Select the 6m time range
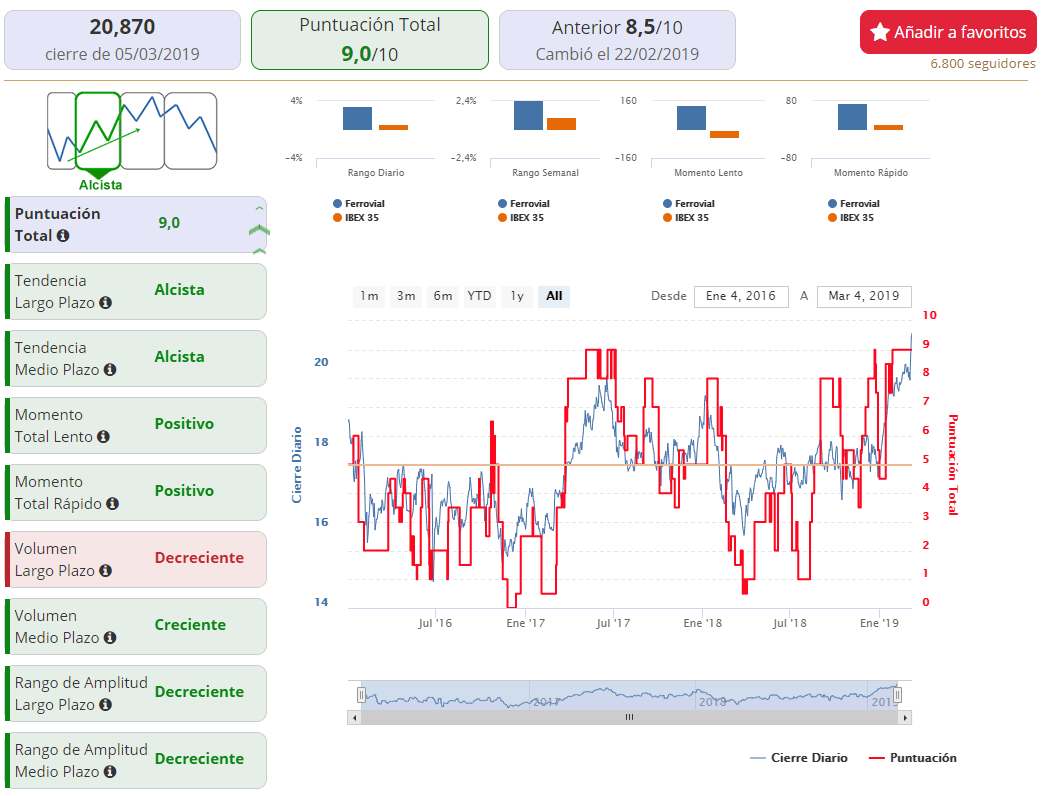This screenshot has width=1043, height=796. [442, 296]
